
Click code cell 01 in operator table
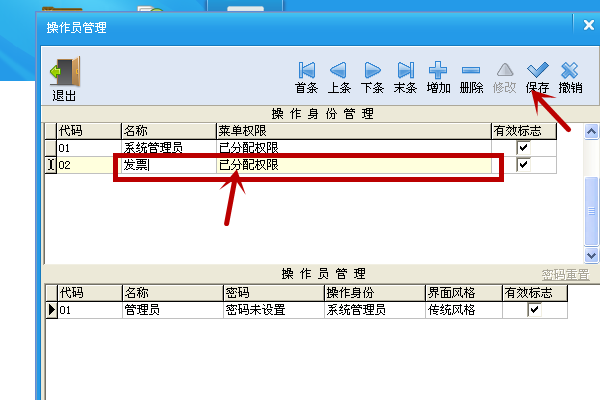click(x=90, y=310)
